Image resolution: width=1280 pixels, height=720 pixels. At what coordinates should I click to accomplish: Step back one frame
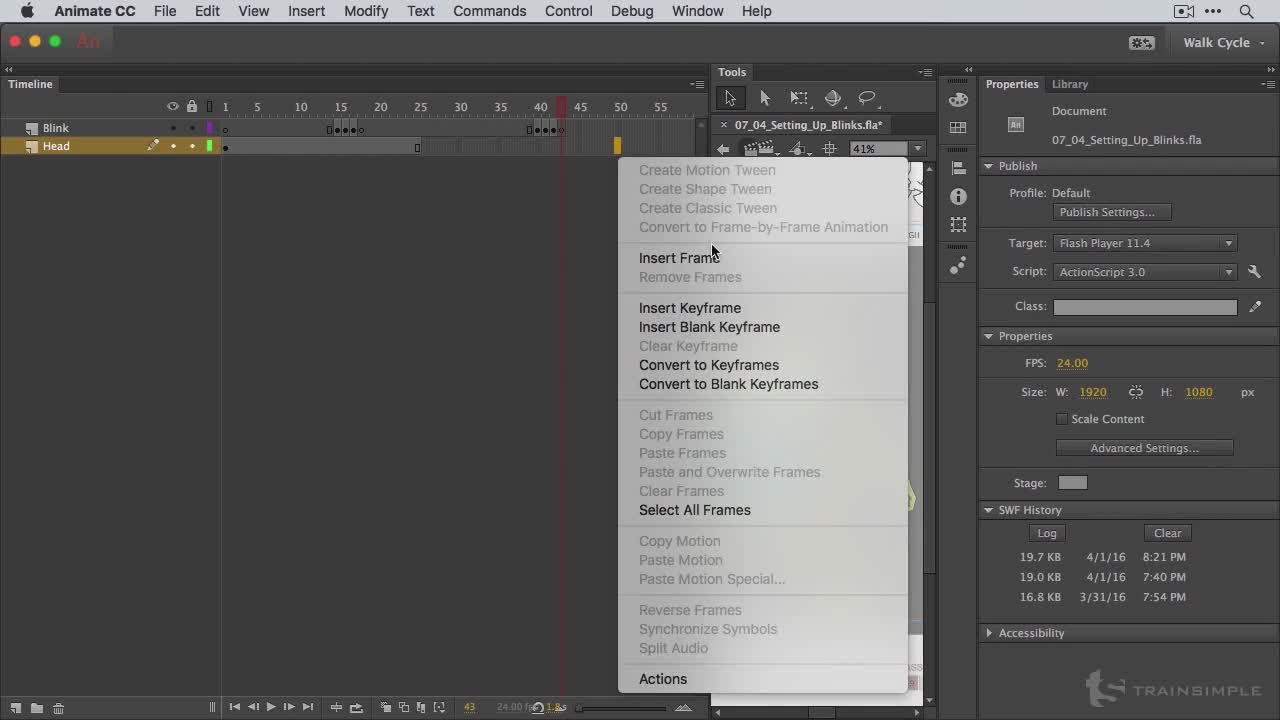(253, 707)
